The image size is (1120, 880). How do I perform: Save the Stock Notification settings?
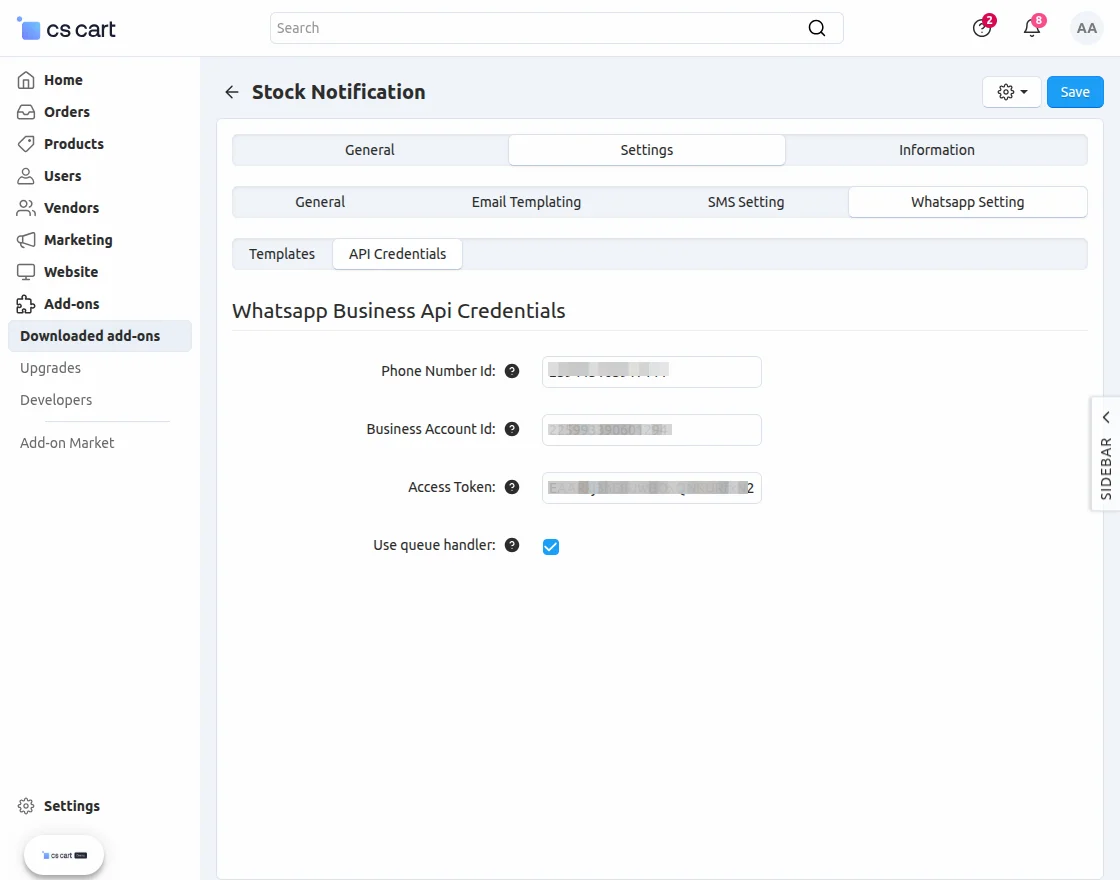1074,91
